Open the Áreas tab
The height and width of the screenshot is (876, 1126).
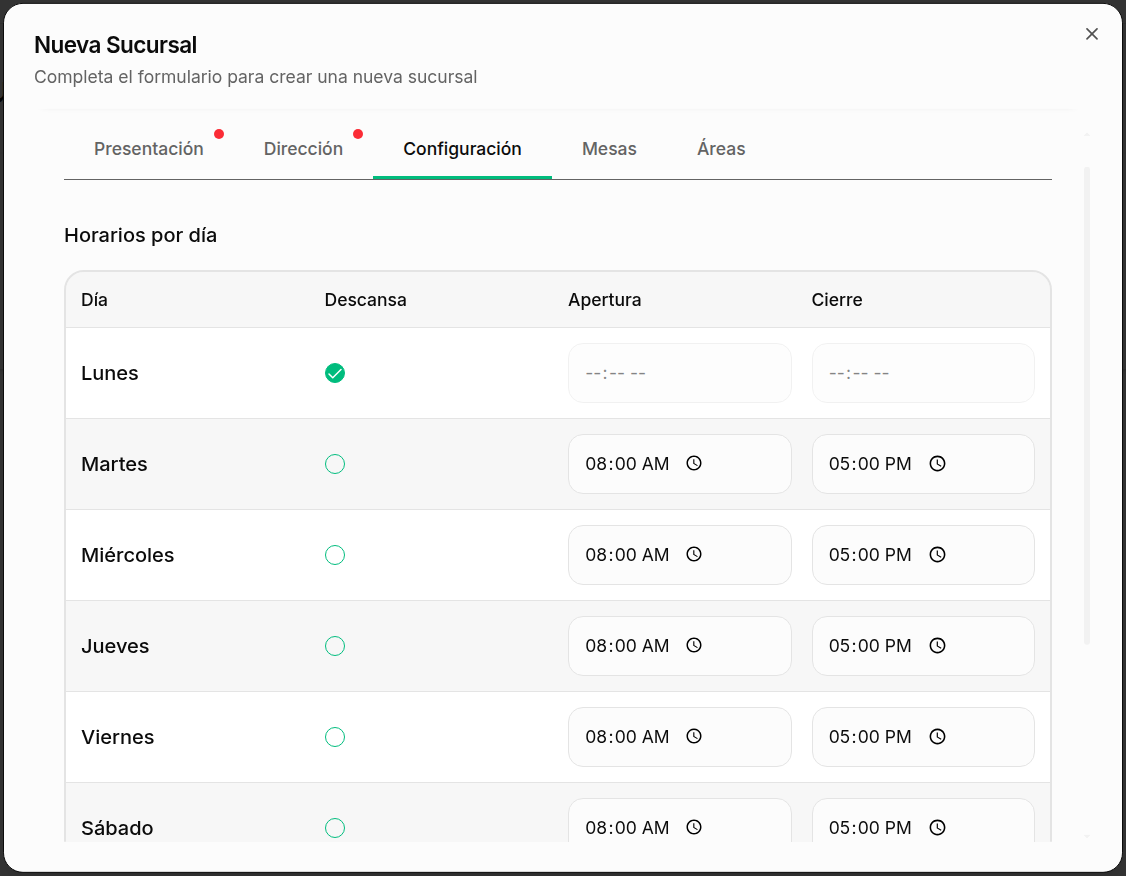[720, 148]
